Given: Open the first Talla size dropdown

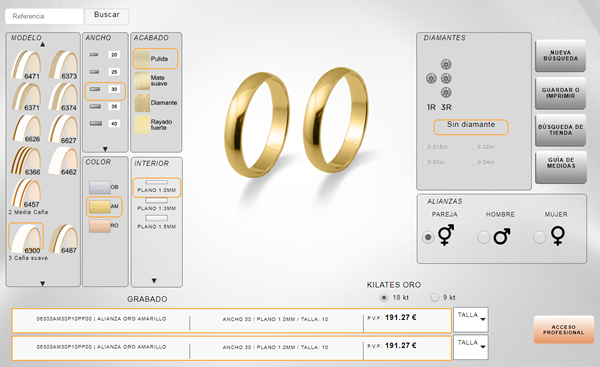Looking at the screenshot, I should click(471, 320).
